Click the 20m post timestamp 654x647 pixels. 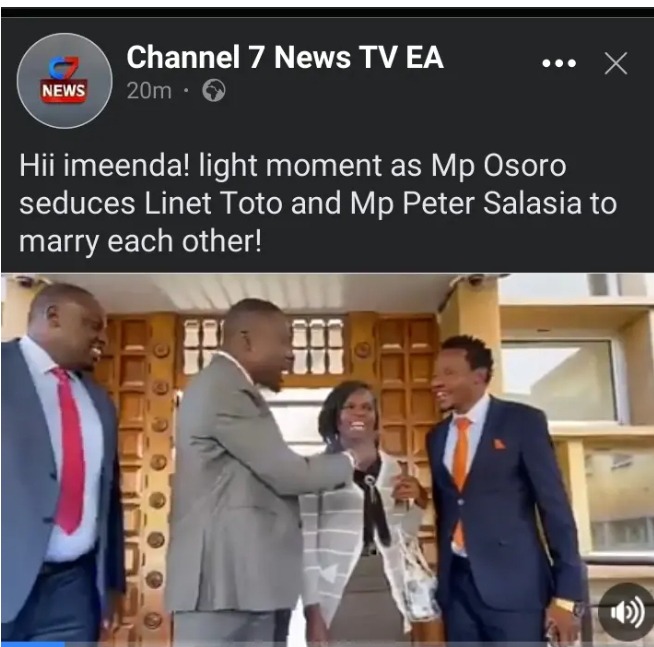coord(149,91)
